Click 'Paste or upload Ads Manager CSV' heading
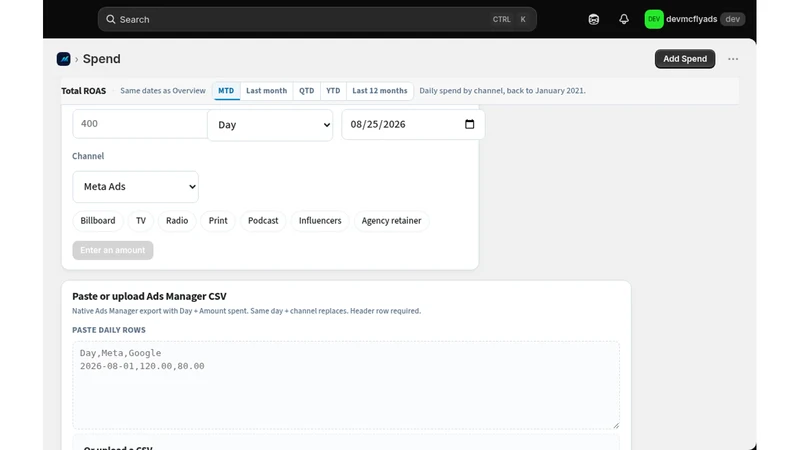The height and width of the screenshot is (450, 800). 149,296
